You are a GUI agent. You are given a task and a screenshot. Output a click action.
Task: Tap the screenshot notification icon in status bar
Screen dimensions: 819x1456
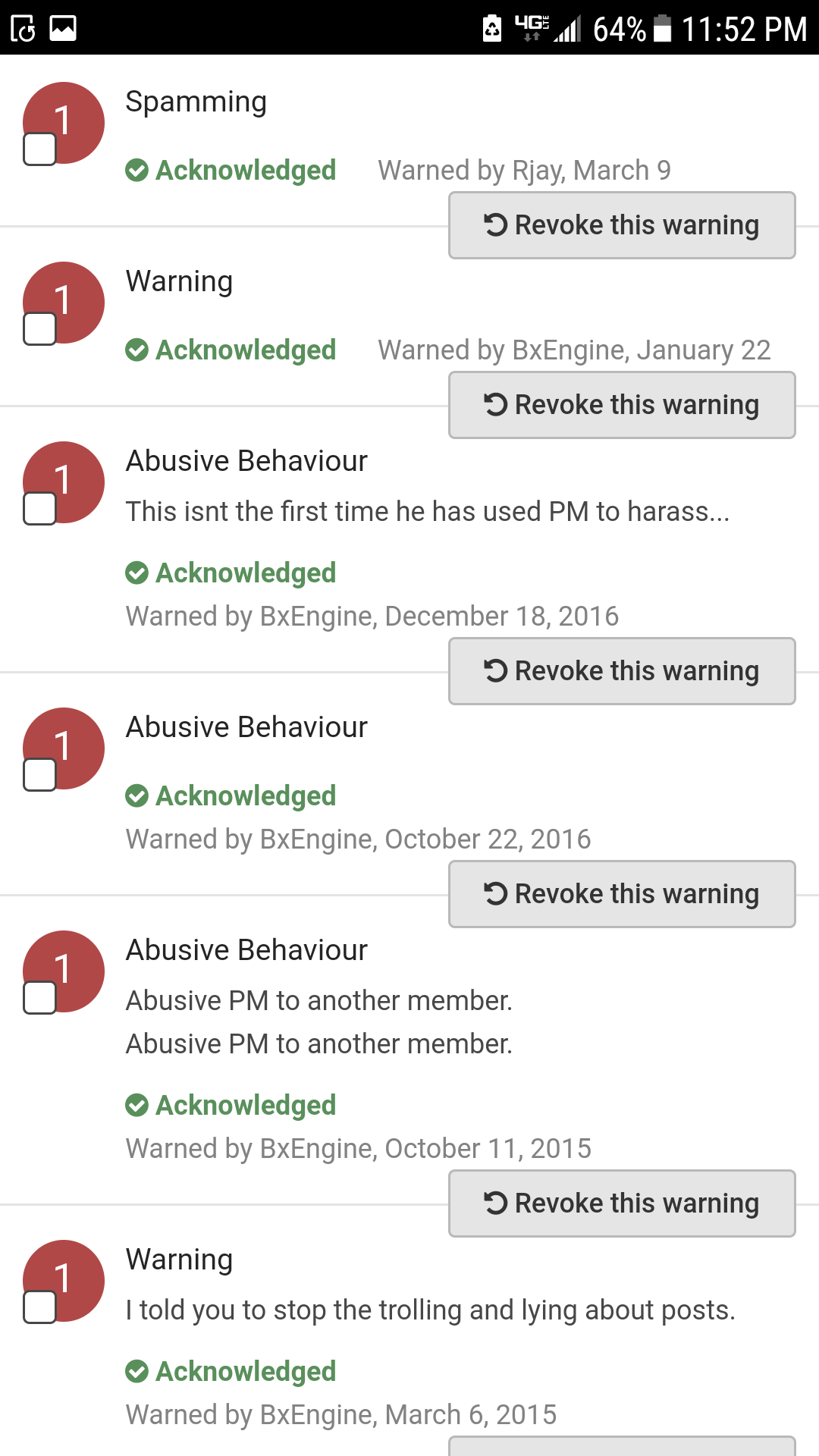click(24, 29)
